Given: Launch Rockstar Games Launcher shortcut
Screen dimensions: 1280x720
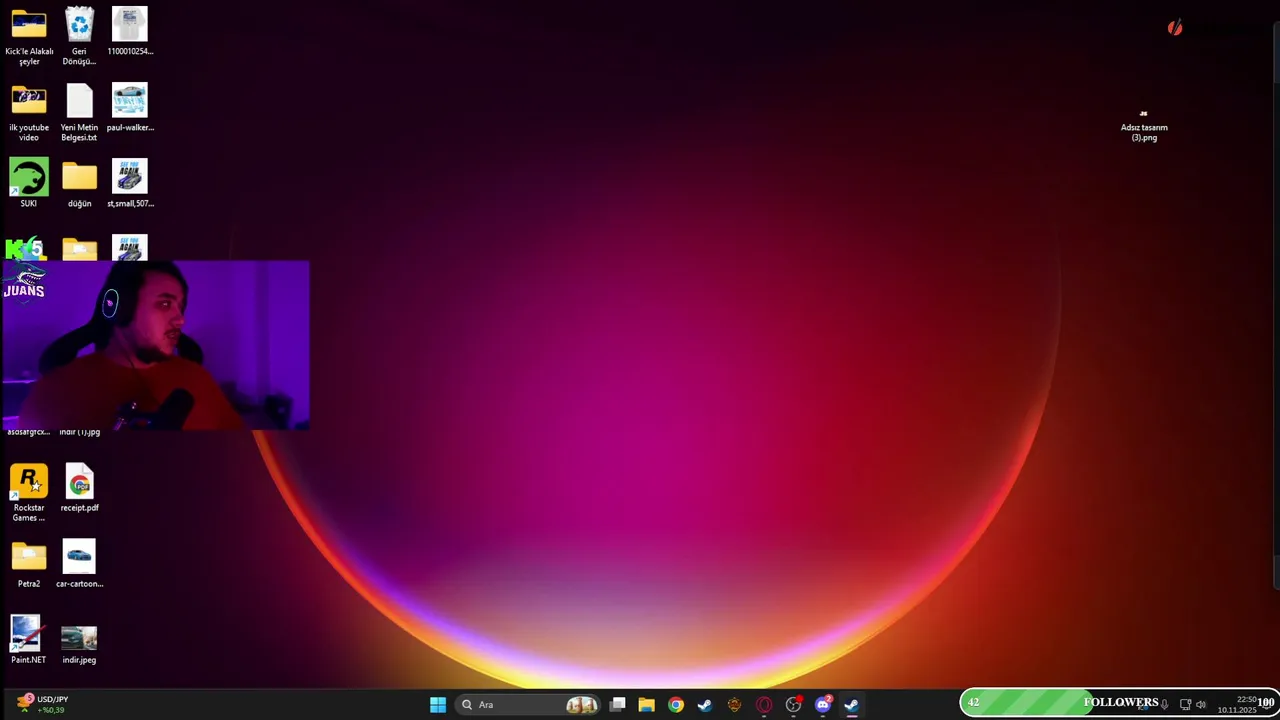Looking at the screenshot, I should point(29,492).
